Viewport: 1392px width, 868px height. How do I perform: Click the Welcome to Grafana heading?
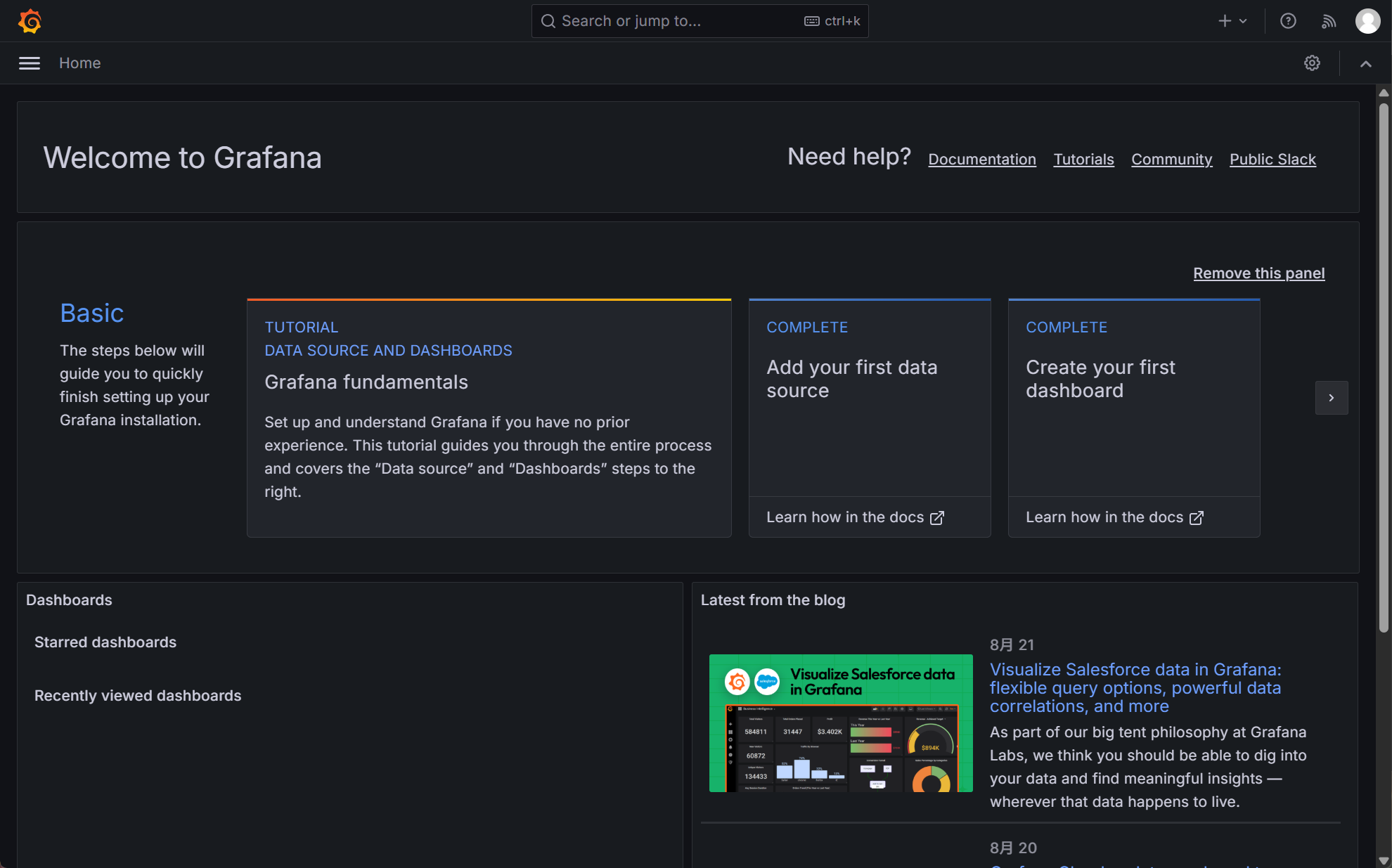(183, 157)
